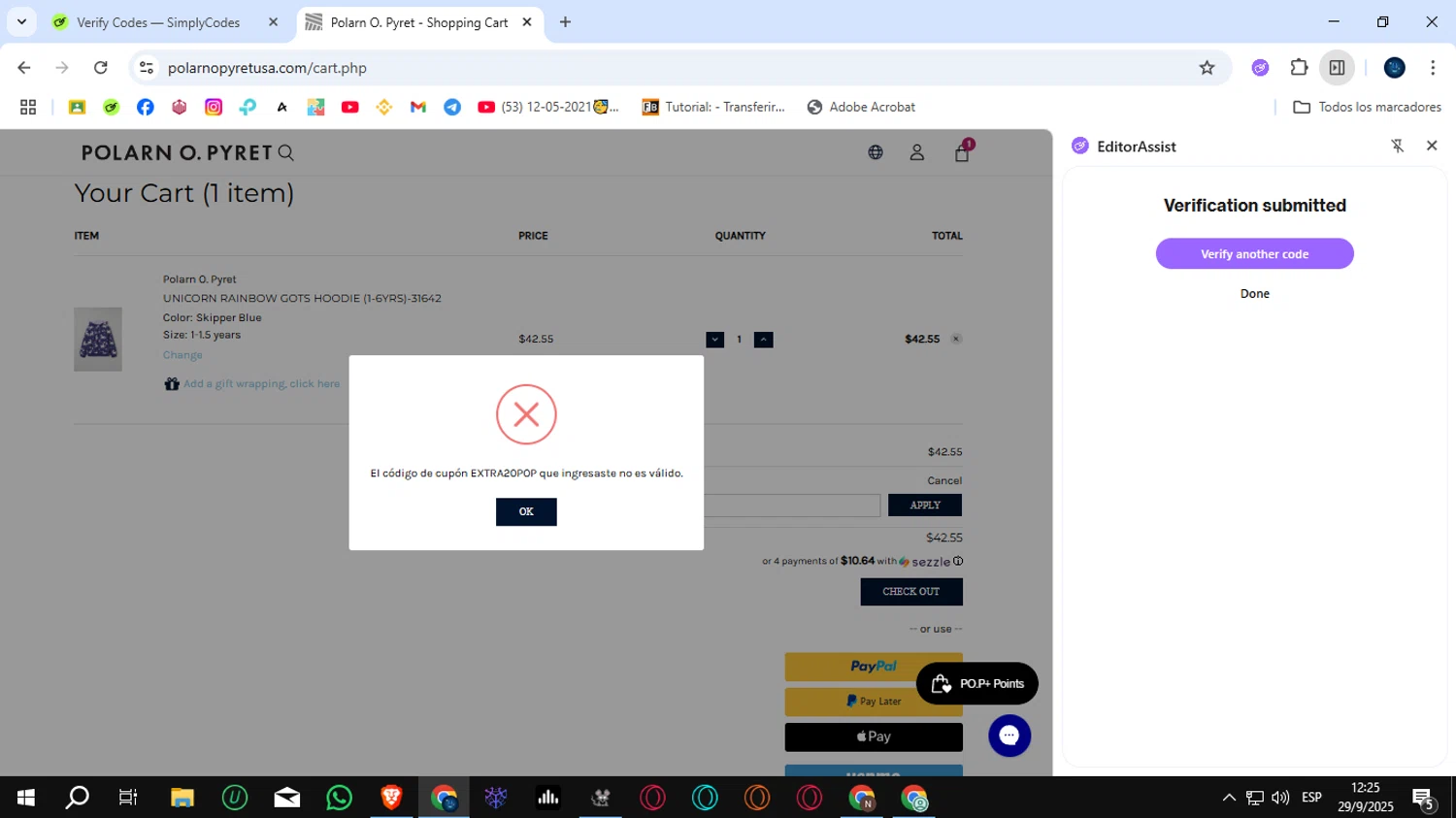The width and height of the screenshot is (1456, 818).
Task: Open the account profile icon
Action: coord(917,152)
